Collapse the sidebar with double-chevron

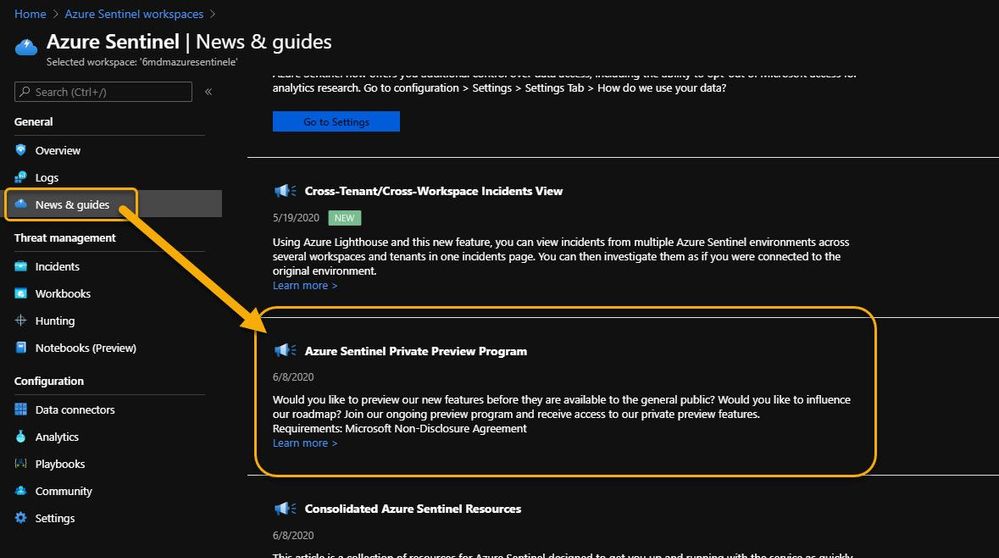tap(208, 92)
